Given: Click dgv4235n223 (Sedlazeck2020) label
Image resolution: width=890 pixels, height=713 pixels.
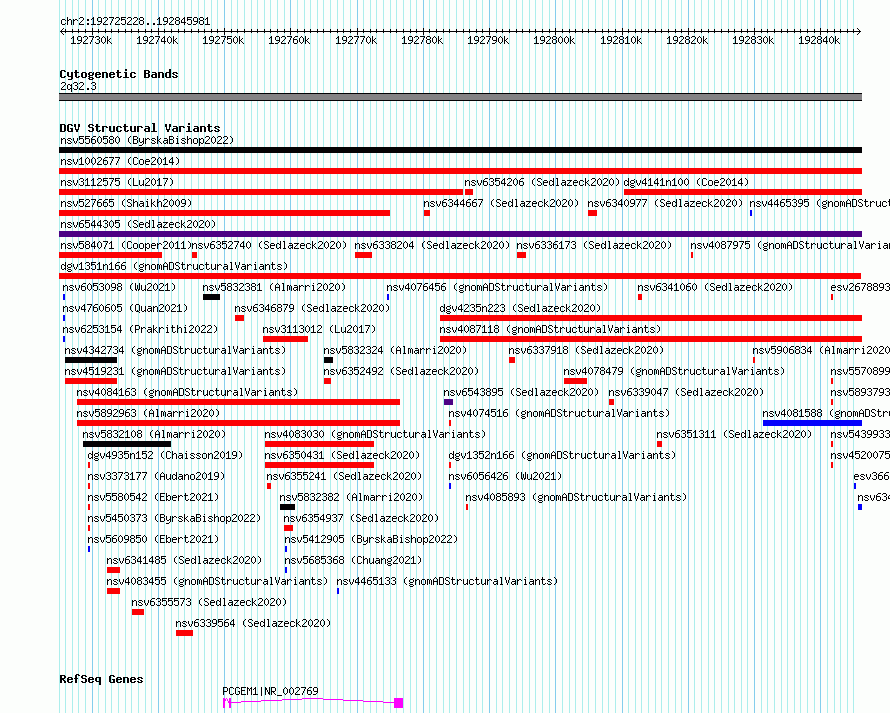Looking at the screenshot, I should coord(520,308).
